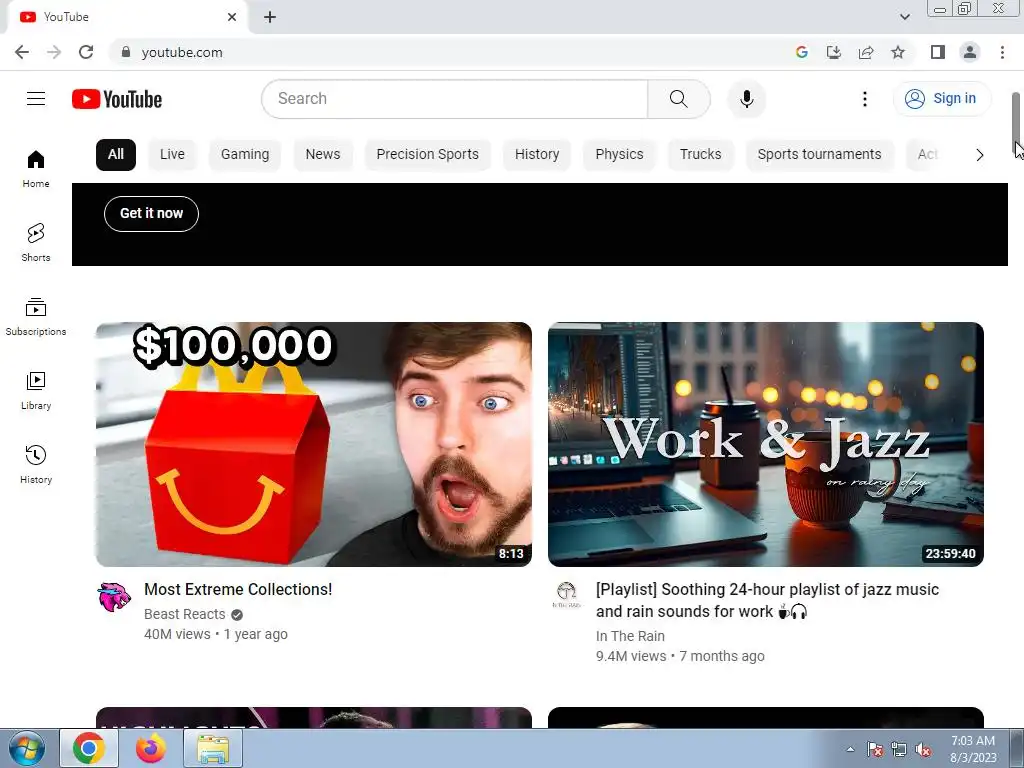Image resolution: width=1024 pixels, height=768 pixels.
Task: Show more category chips with right arrow
Action: point(979,155)
